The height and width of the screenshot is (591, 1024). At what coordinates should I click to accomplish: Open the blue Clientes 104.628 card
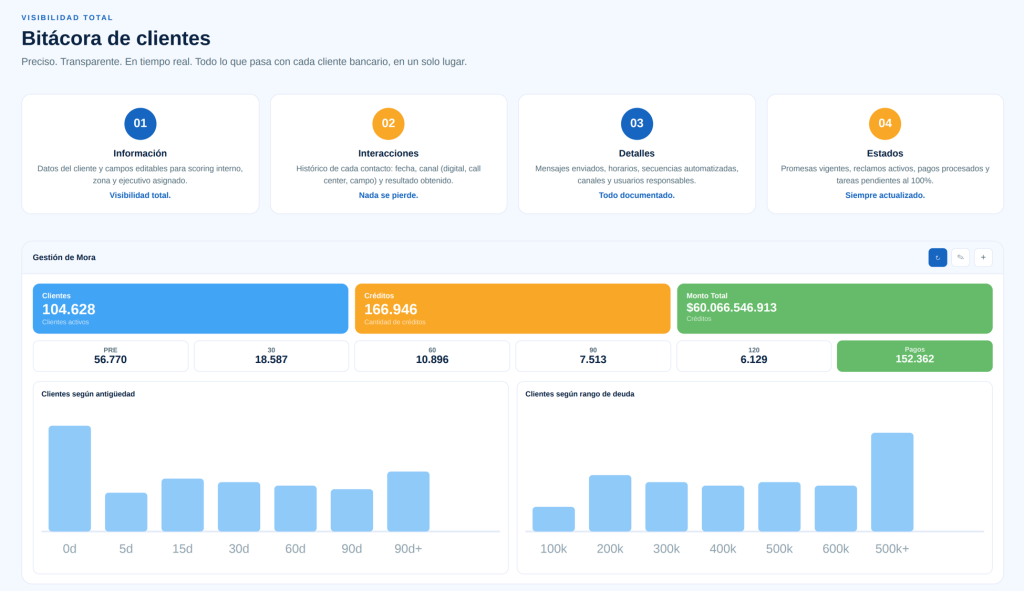pos(190,308)
